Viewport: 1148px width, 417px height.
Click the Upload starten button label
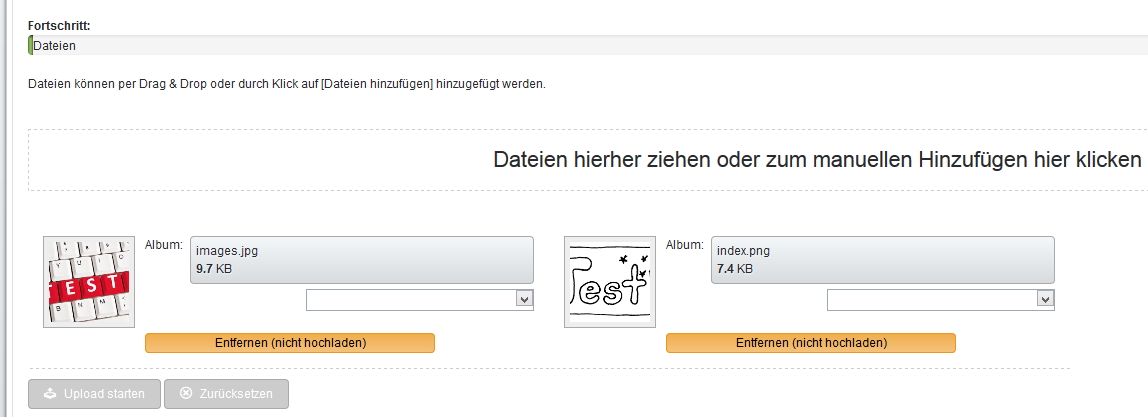pyautogui.click(x=104, y=394)
